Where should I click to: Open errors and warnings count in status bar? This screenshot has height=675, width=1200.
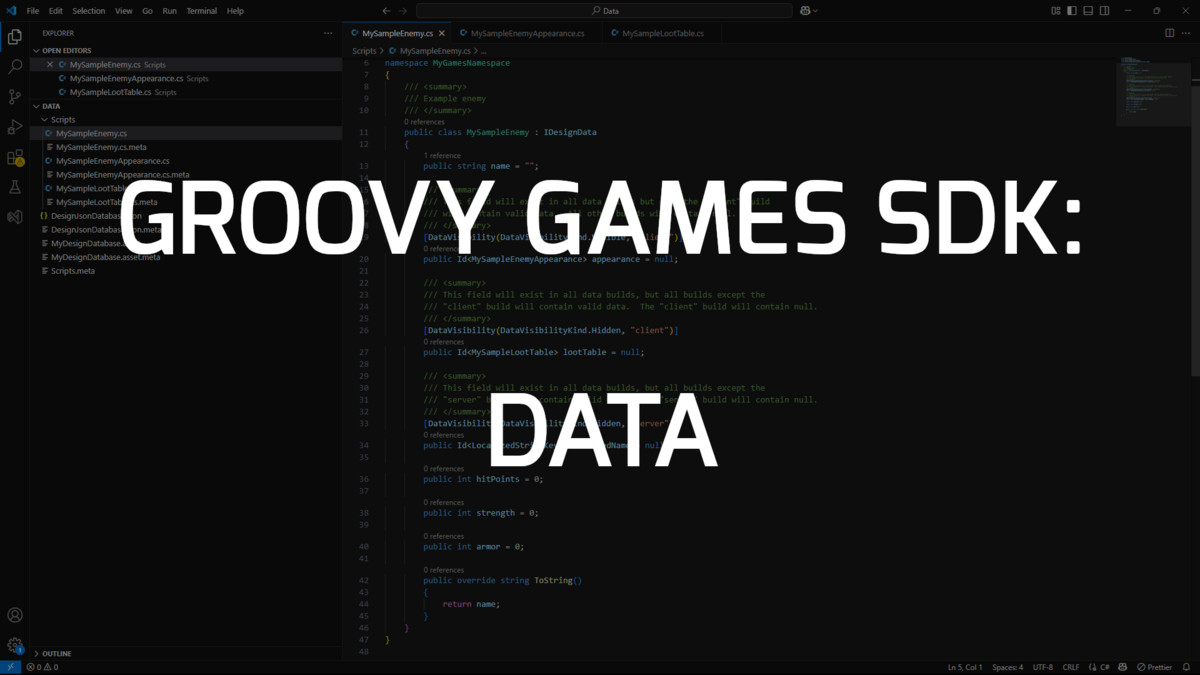pyautogui.click(x=42, y=667)
